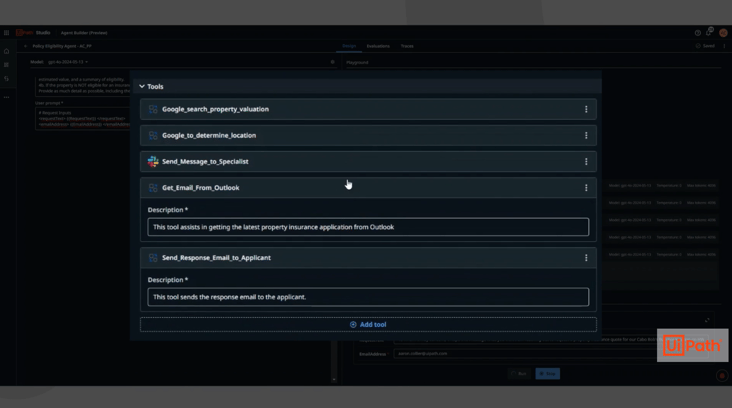Click the Google_to_determine_location tool name text
The width and height of the screenshot is (732, 408).
click(x=209, y=135)
